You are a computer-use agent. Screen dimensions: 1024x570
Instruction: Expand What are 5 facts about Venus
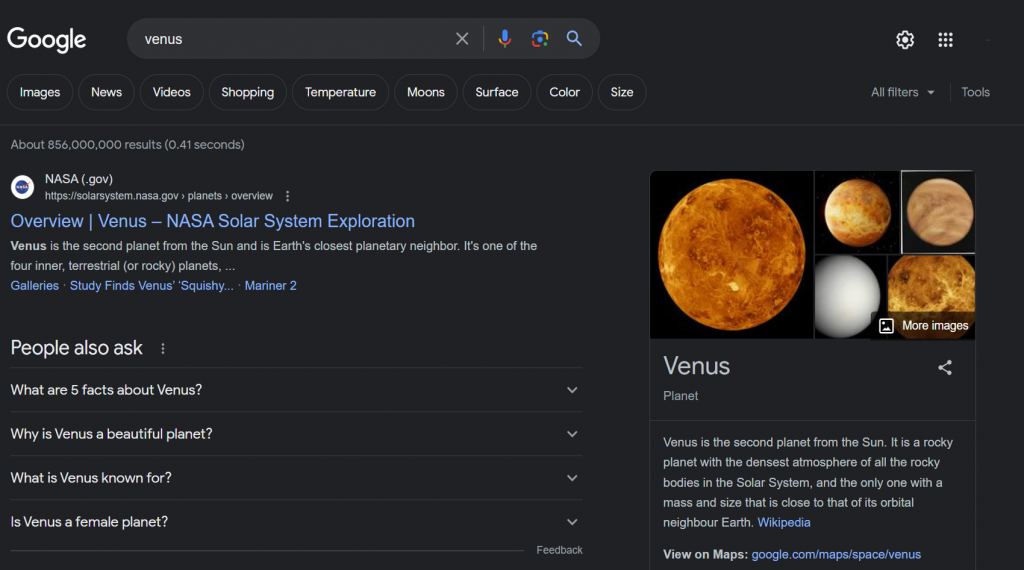tap(296, 390)
